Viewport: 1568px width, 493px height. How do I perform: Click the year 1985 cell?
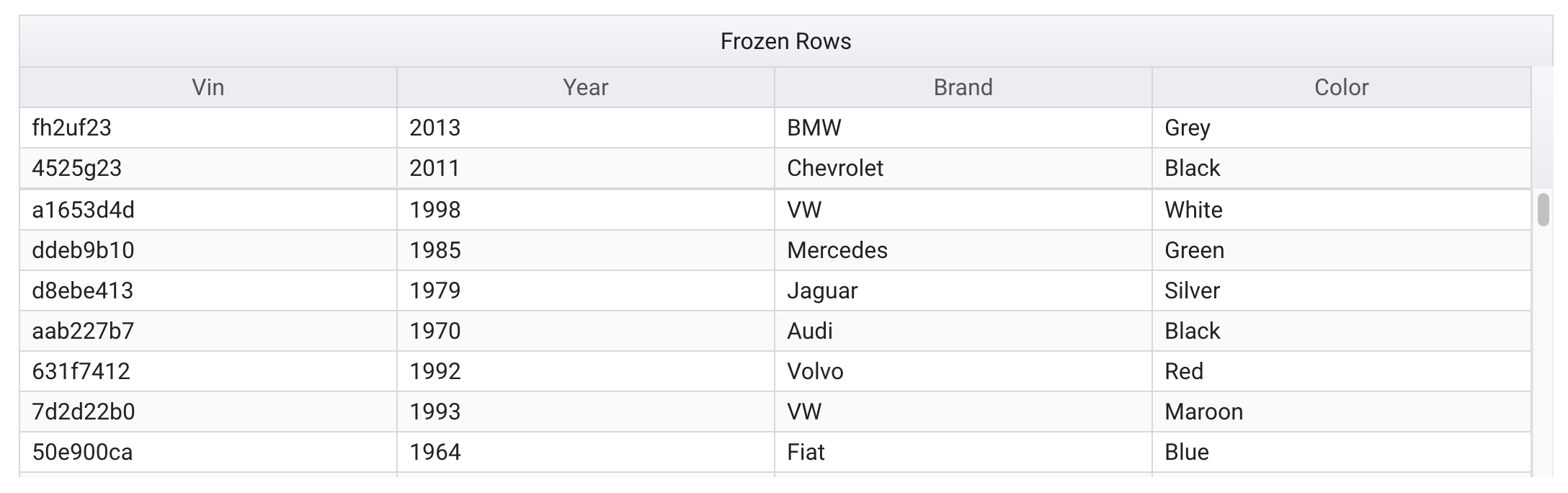tap(586, 250)
